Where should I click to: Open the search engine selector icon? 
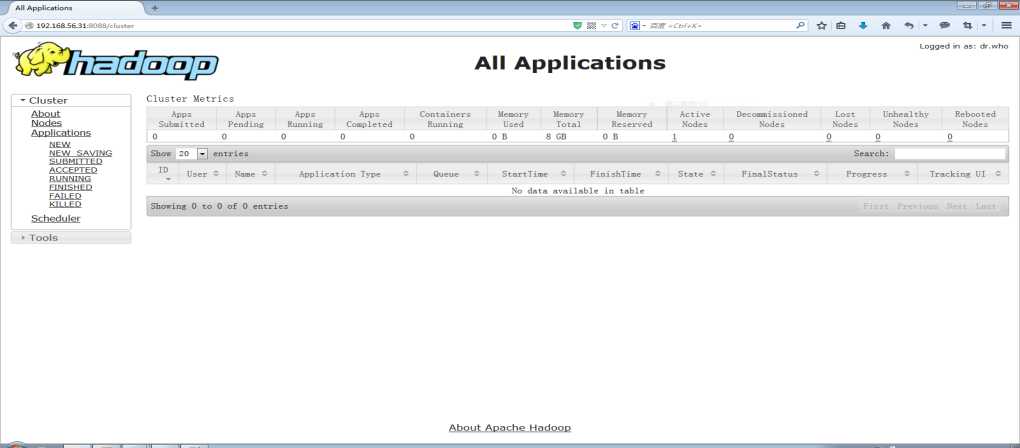pos(635,25)
